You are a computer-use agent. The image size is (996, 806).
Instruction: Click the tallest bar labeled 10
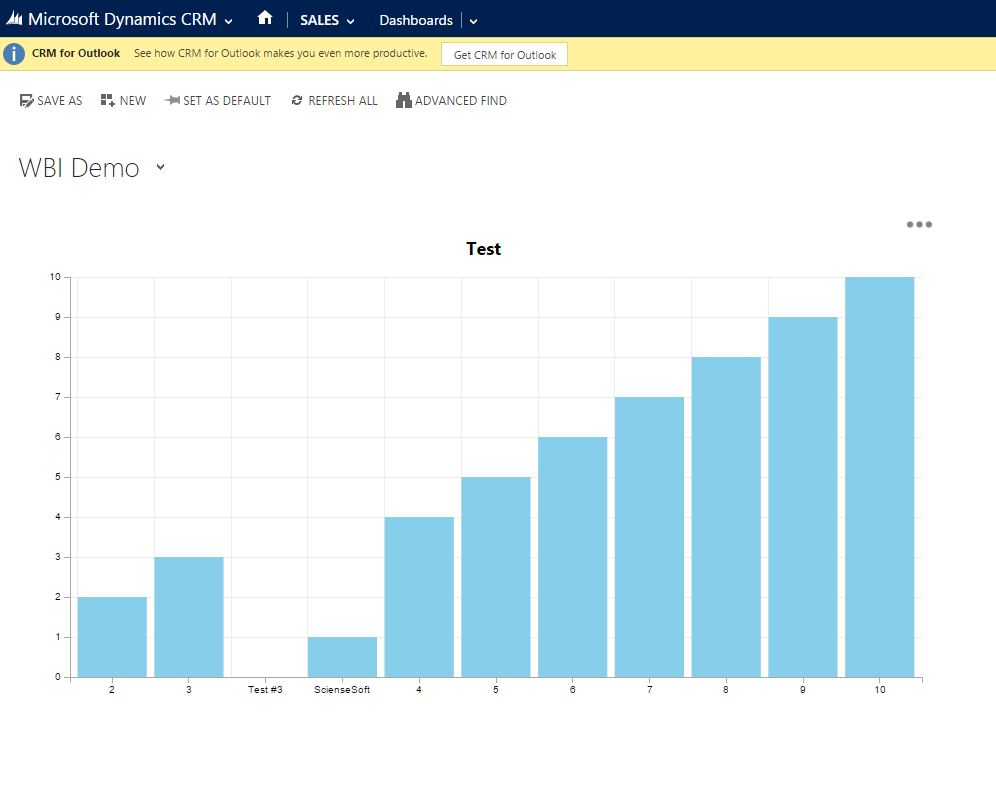(879, 477)
